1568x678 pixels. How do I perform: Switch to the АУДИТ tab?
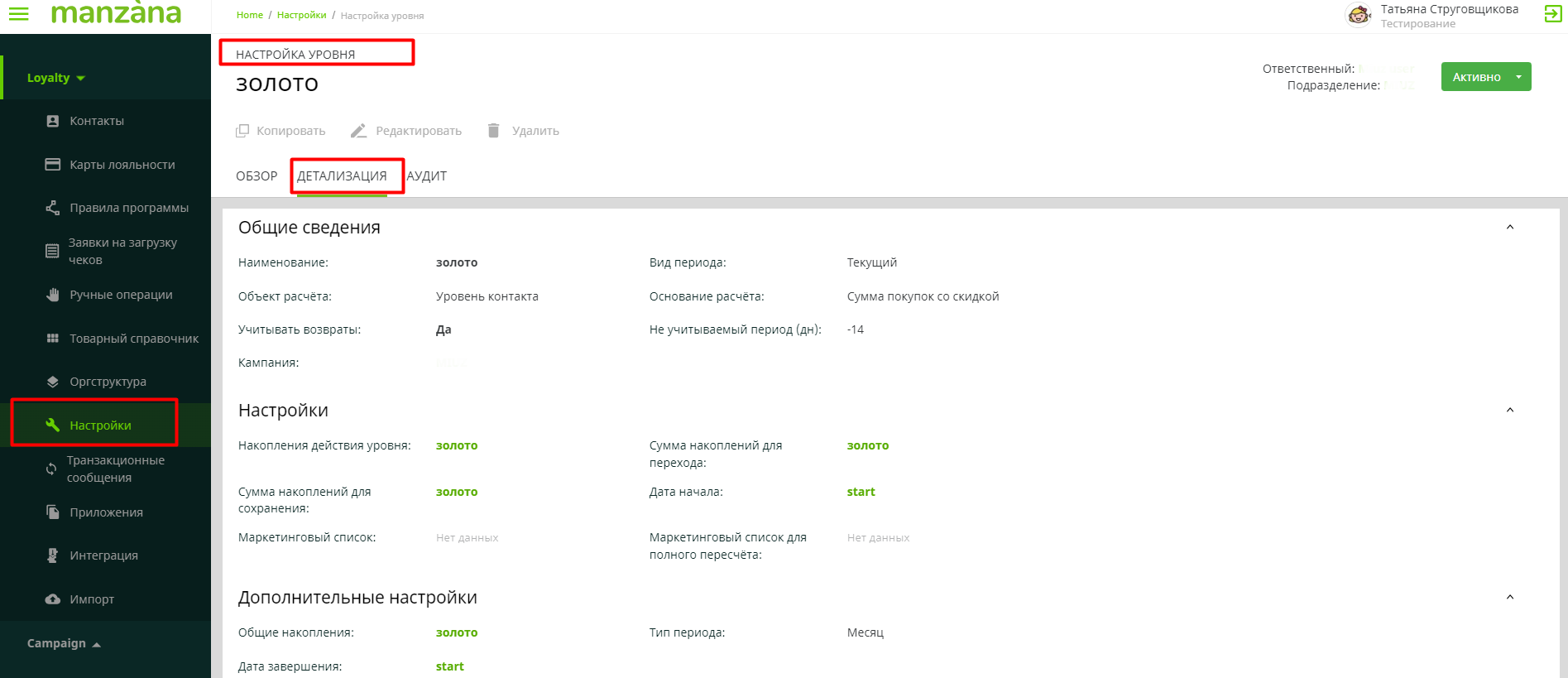click(426, 176)
